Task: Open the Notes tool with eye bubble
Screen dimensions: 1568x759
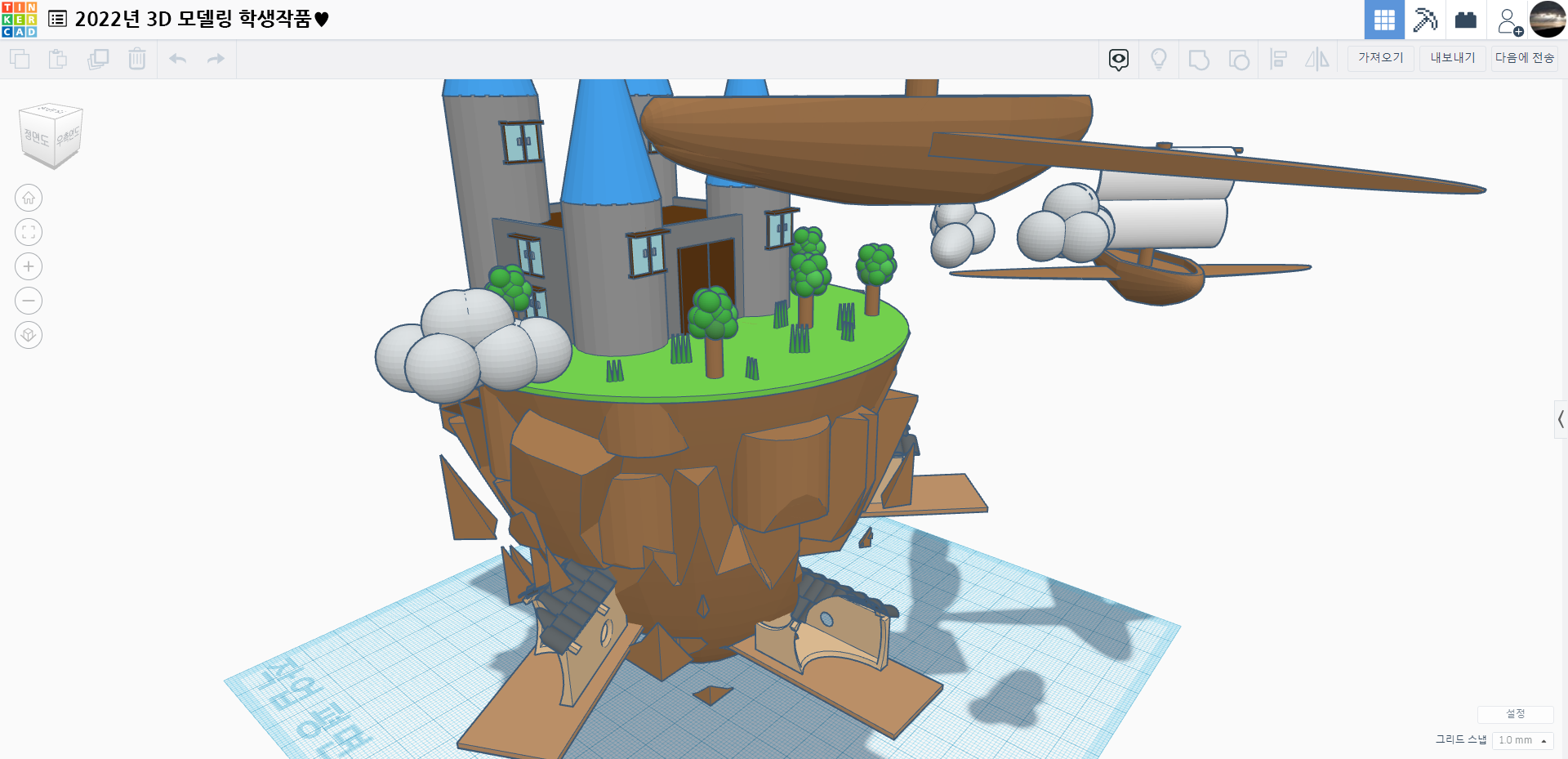Action: pyautogui.click(x=1119, y=60)
